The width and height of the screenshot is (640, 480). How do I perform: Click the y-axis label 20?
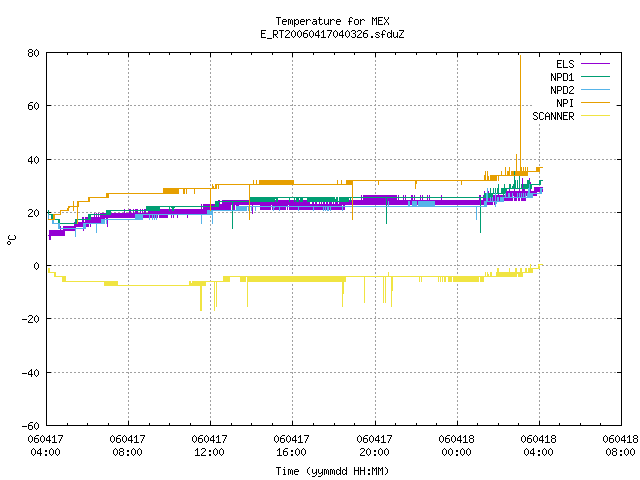point(33,213)
